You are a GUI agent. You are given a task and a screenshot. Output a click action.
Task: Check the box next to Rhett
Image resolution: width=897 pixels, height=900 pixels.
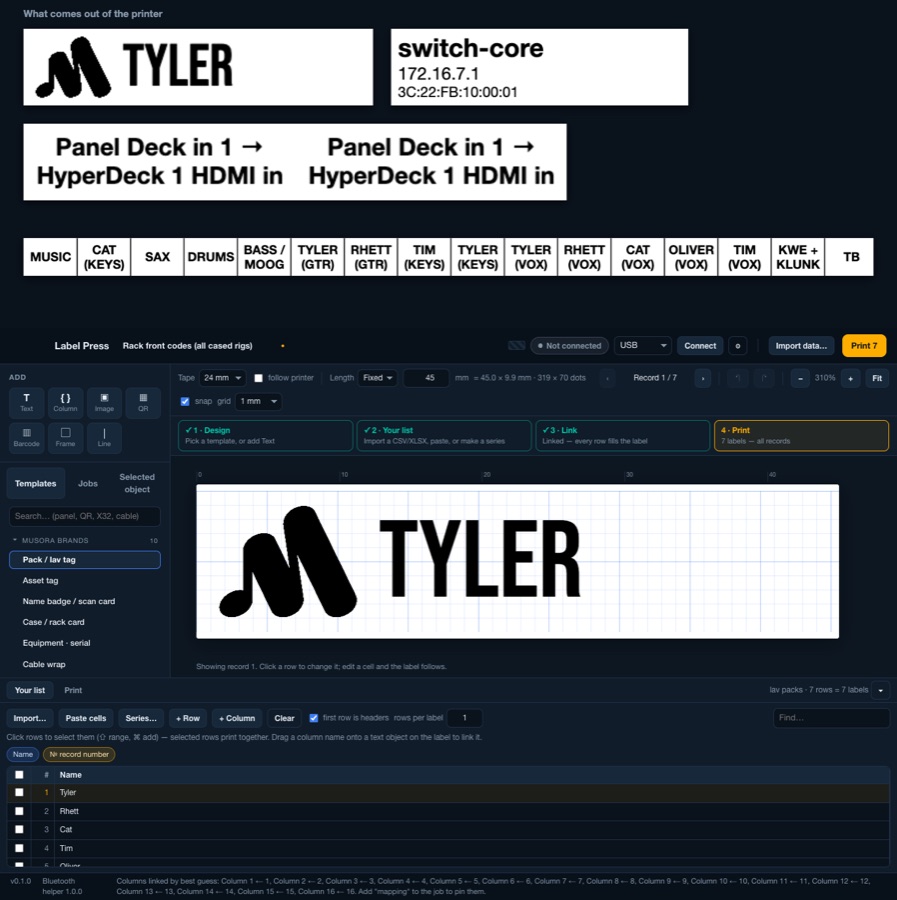click(x=19, y=811)
